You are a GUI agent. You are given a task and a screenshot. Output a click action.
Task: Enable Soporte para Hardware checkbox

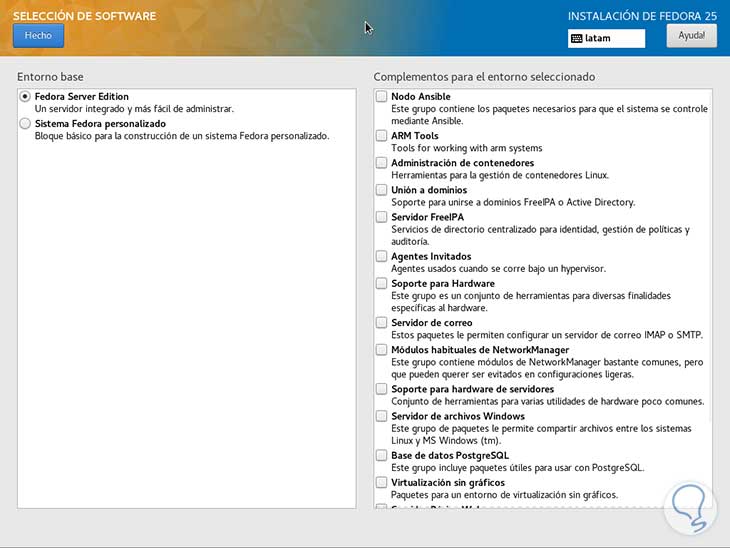(x=381, y=283)
